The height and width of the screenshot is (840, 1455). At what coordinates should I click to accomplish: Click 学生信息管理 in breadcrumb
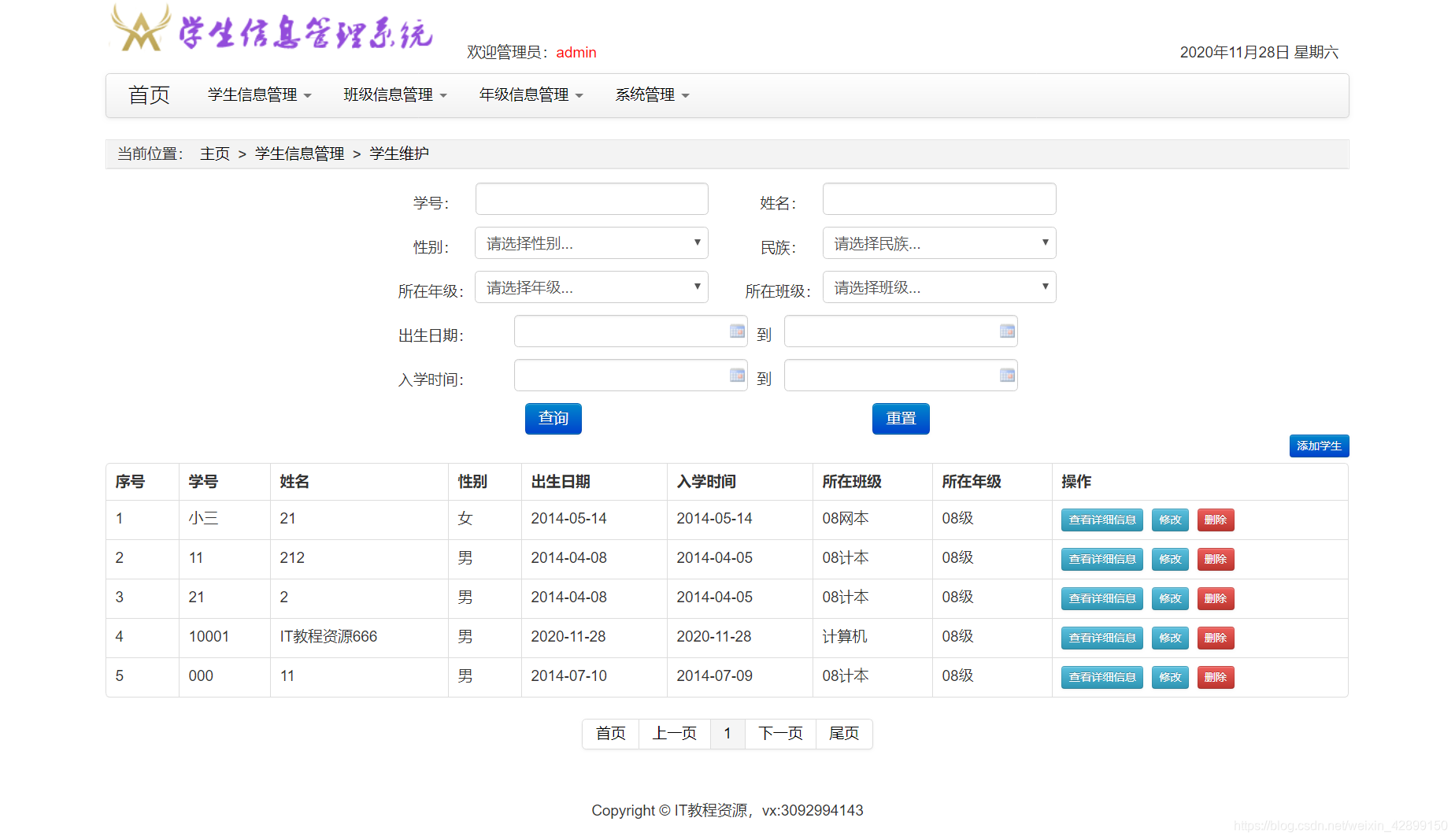point(299,154)
